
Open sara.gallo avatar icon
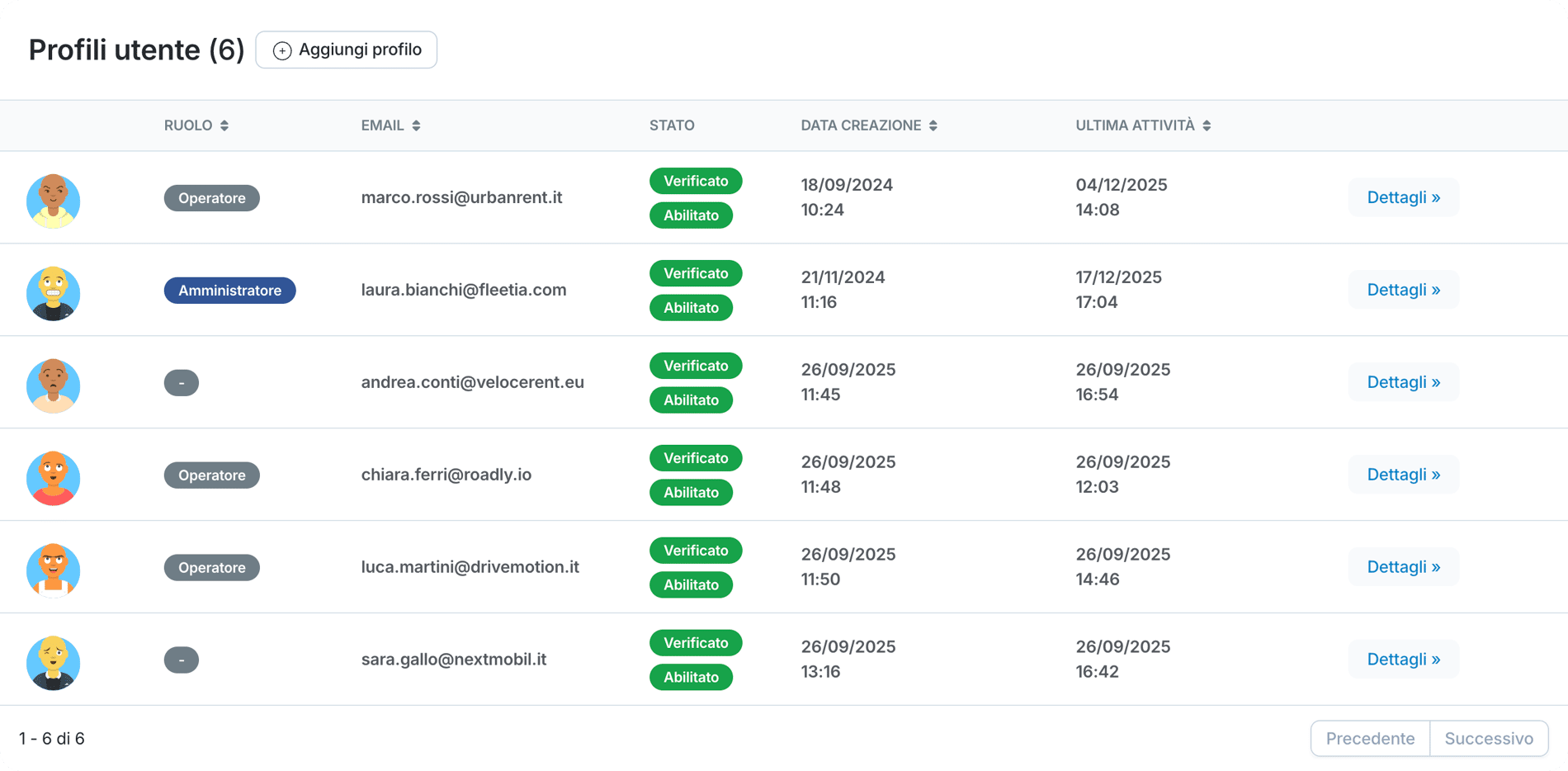[x=54, y=663]
